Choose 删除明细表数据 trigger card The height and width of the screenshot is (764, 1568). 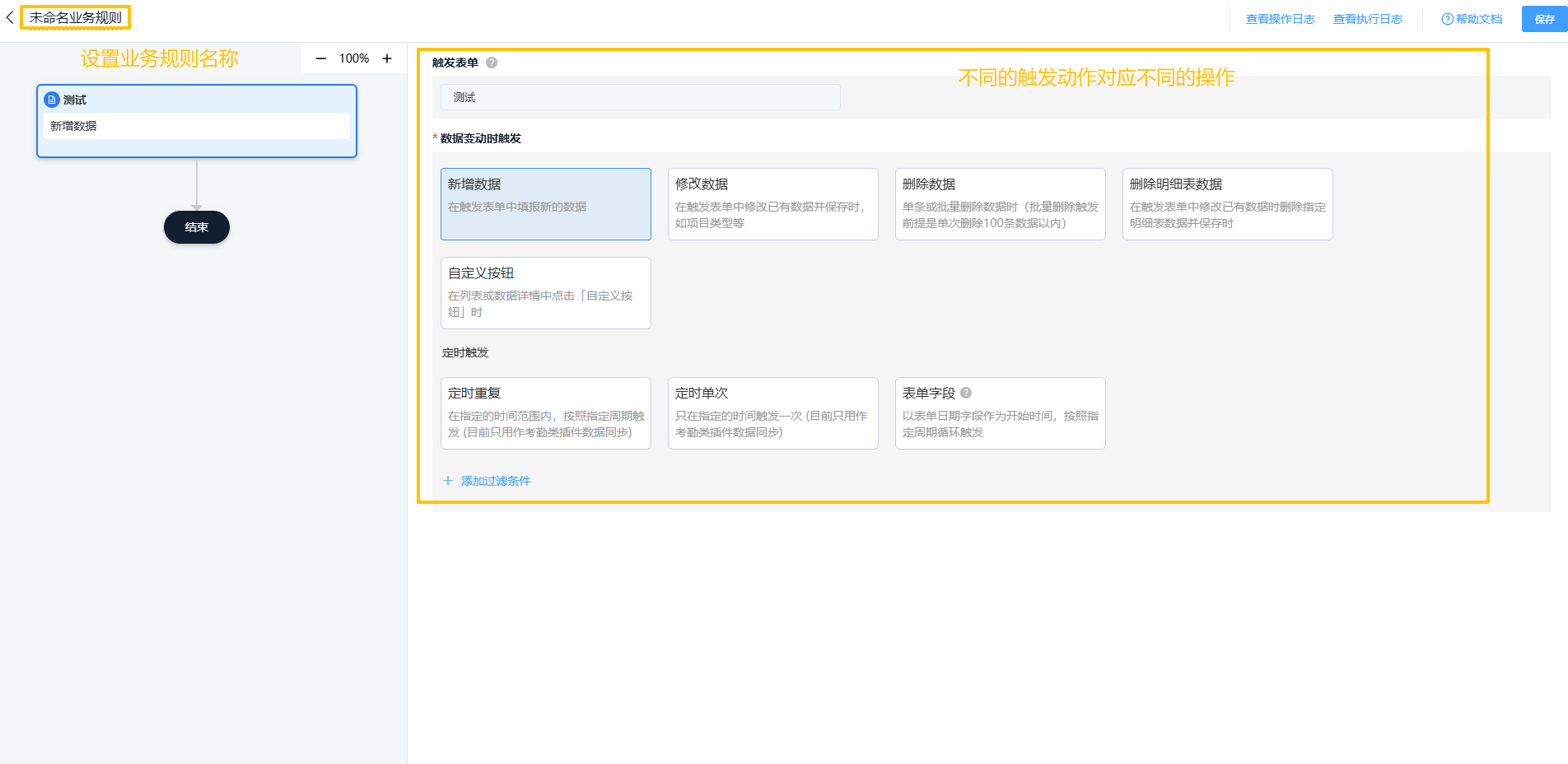pos(1227,204)
